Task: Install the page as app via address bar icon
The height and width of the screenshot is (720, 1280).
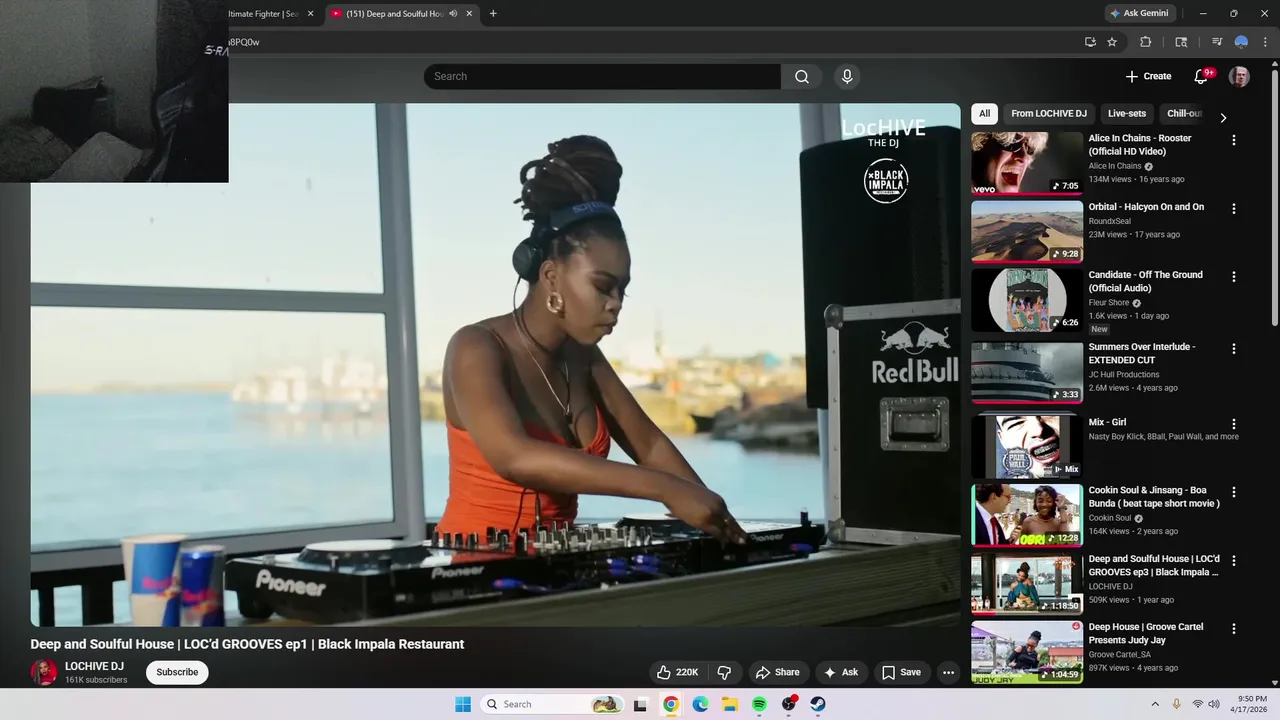Action: [1090, 42]
